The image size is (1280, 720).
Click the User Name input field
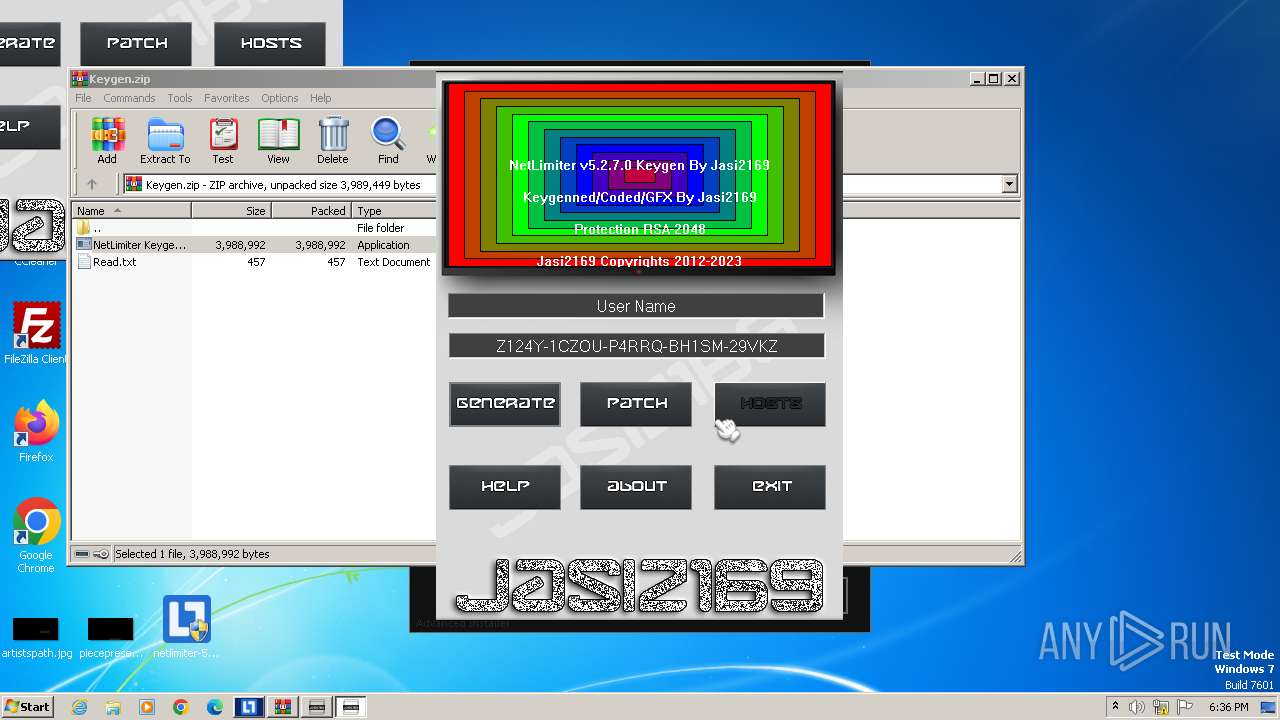(636, 306)
